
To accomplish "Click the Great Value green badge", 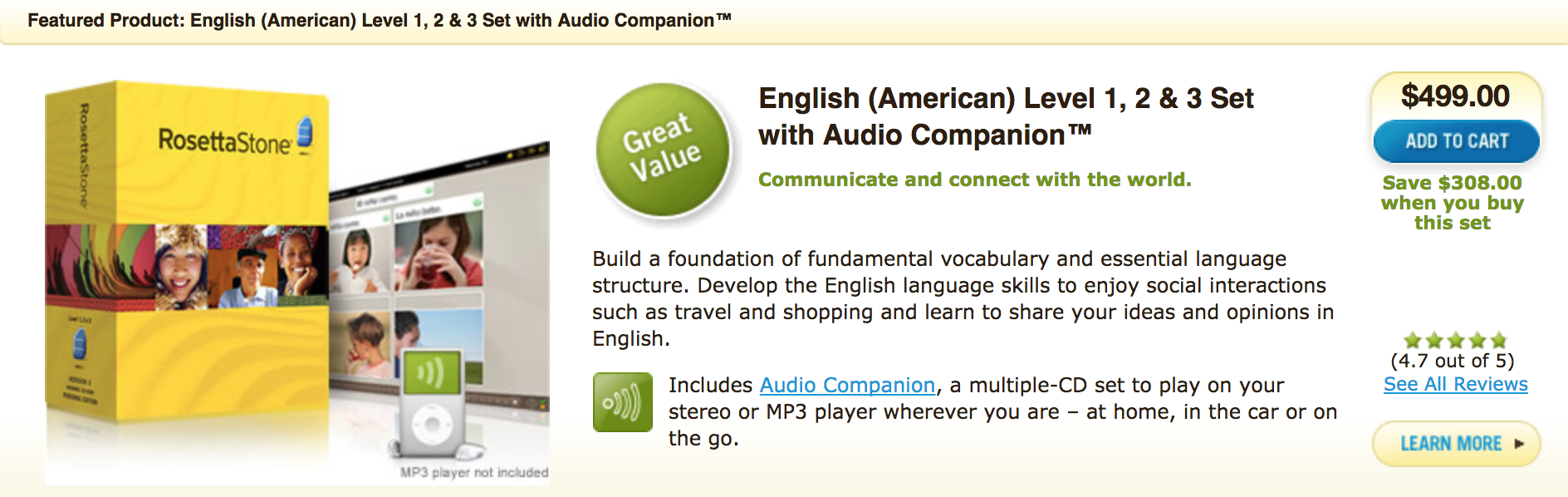I will tap(663, 150).
